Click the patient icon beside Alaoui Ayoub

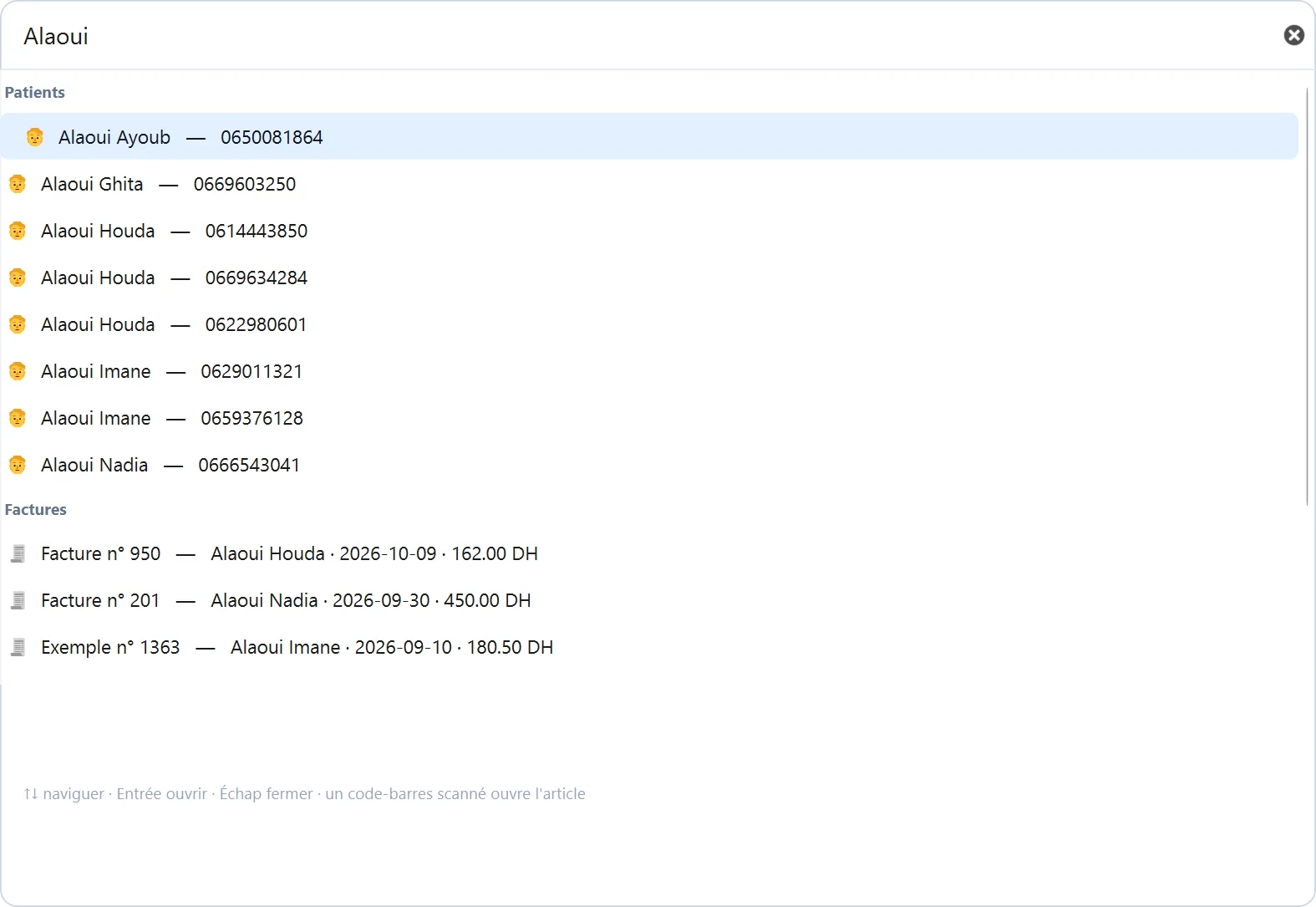(x=35, y=137)
